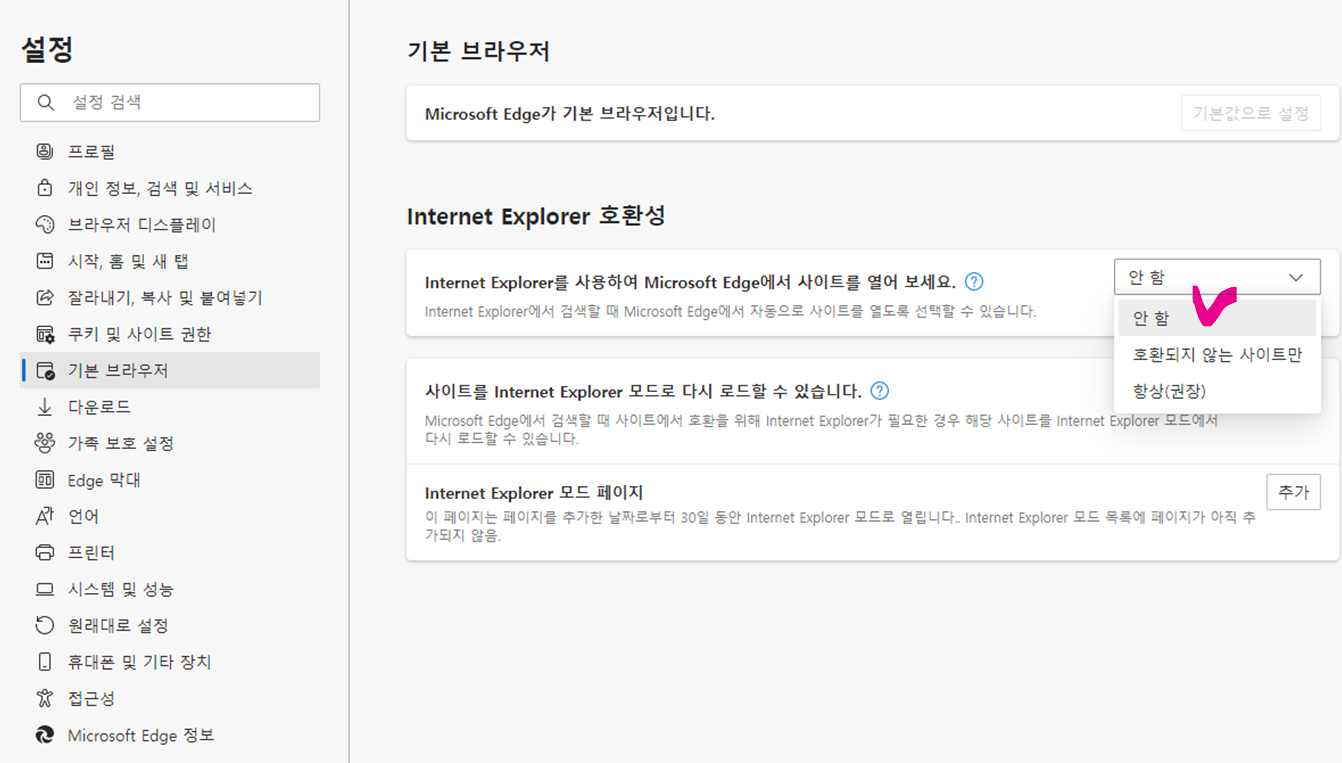Open 프린터 settings

coord(170,553)
